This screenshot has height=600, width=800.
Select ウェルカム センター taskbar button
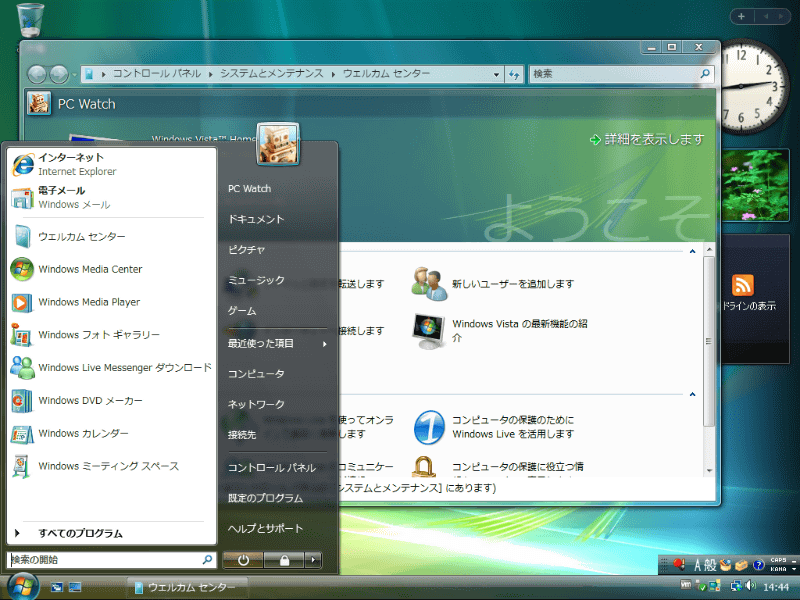(x=187, y=587)
